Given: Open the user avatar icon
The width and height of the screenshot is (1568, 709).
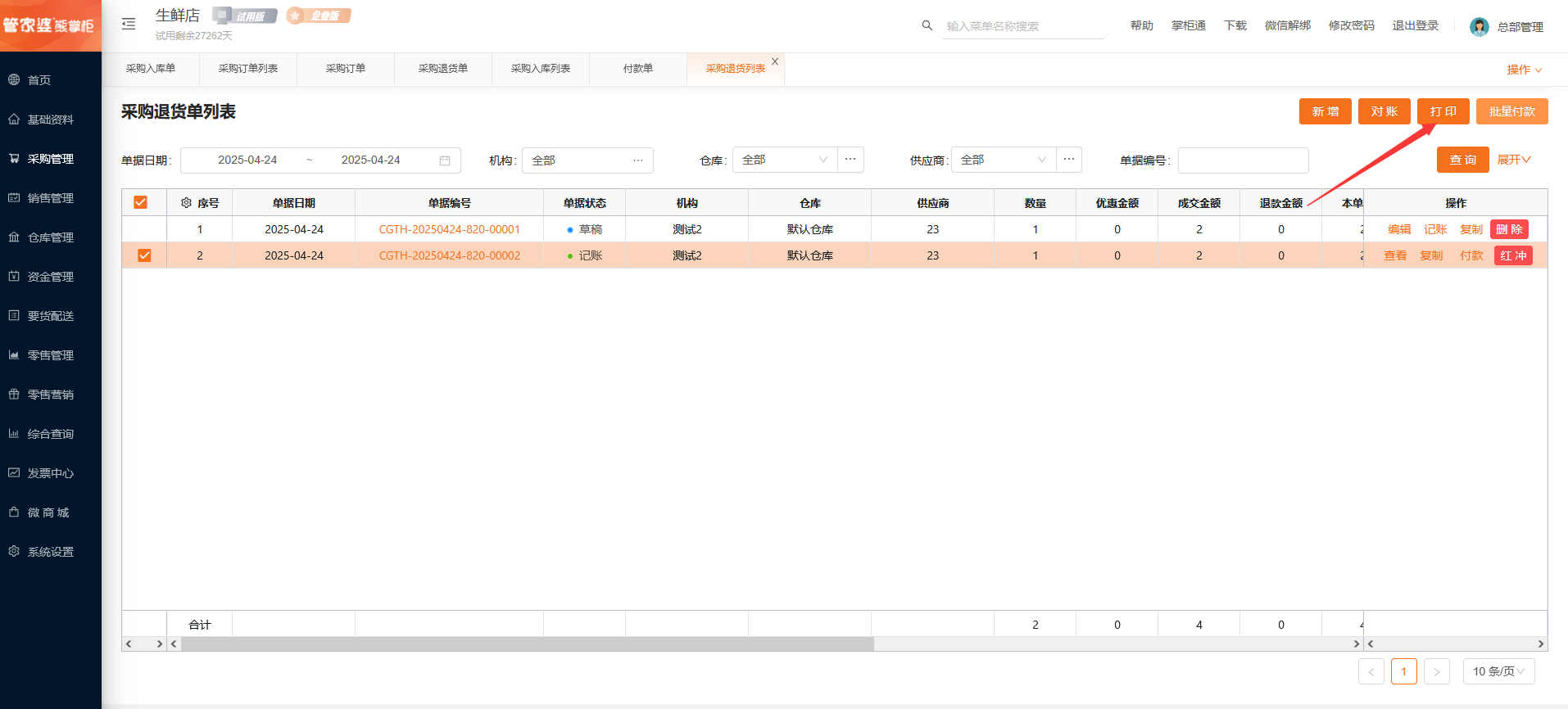Looking at the screenshot, I should (1480, 27).
